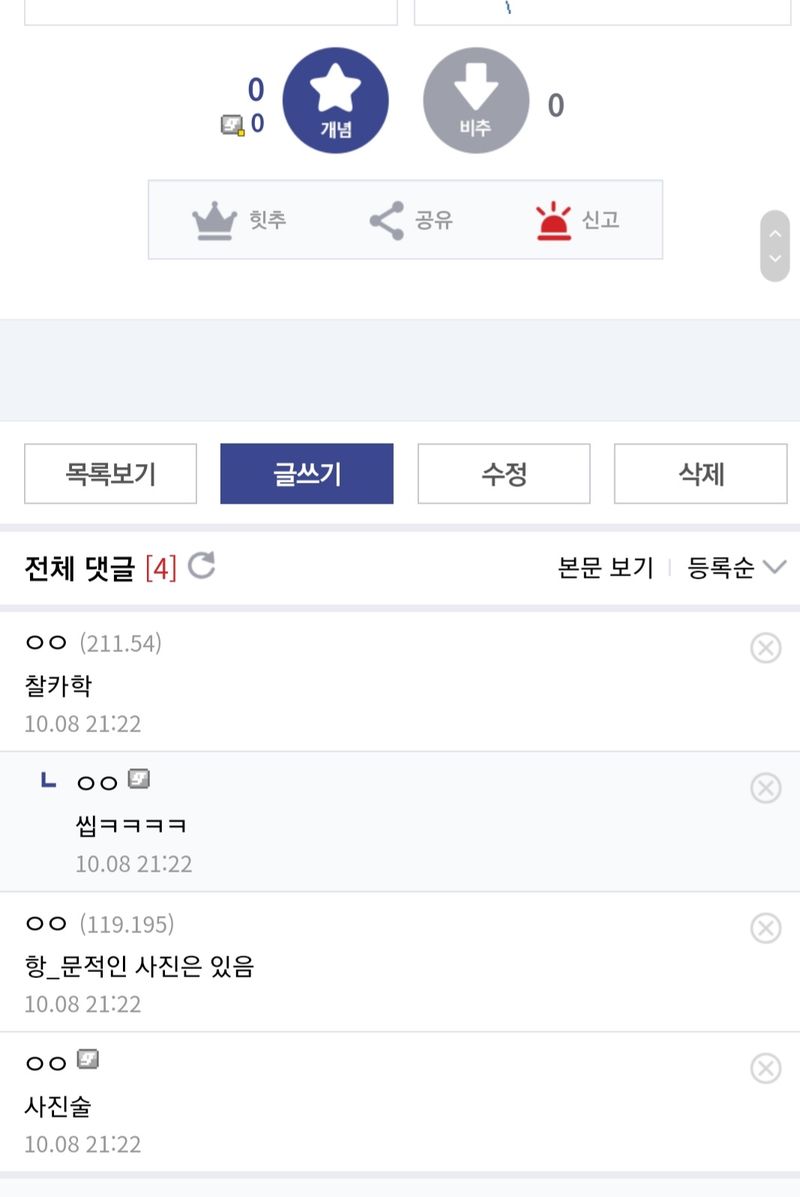Open the nickname icon on the 씹ㅋㅋㅋㅋ reply
This screenshot has width=800, height=1197.
point(139,779)
